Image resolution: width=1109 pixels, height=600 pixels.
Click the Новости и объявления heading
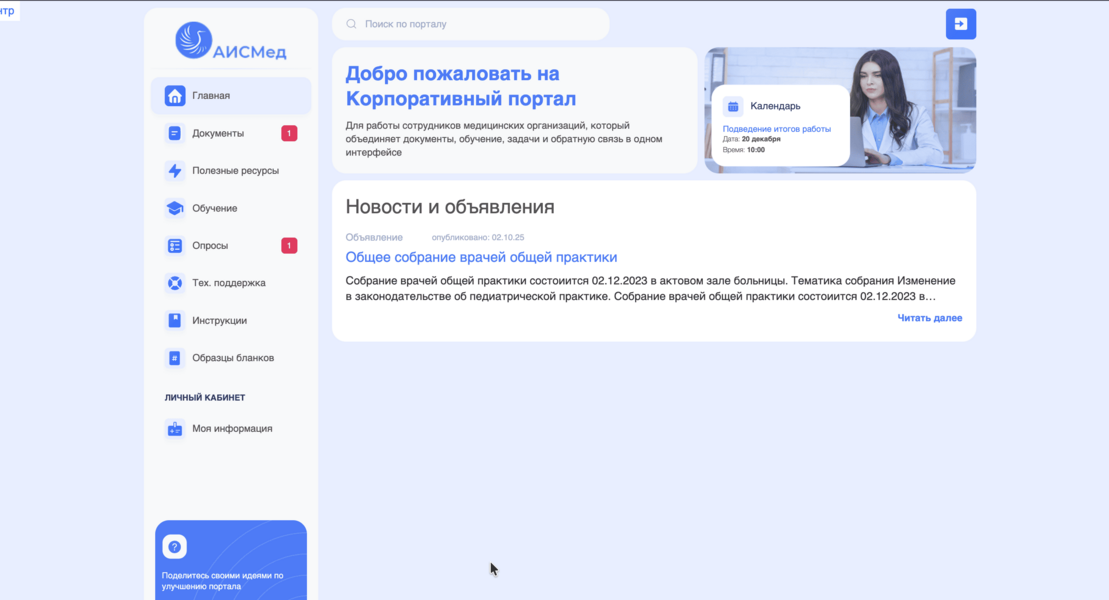pyautogui.click(x=450, y=207)
